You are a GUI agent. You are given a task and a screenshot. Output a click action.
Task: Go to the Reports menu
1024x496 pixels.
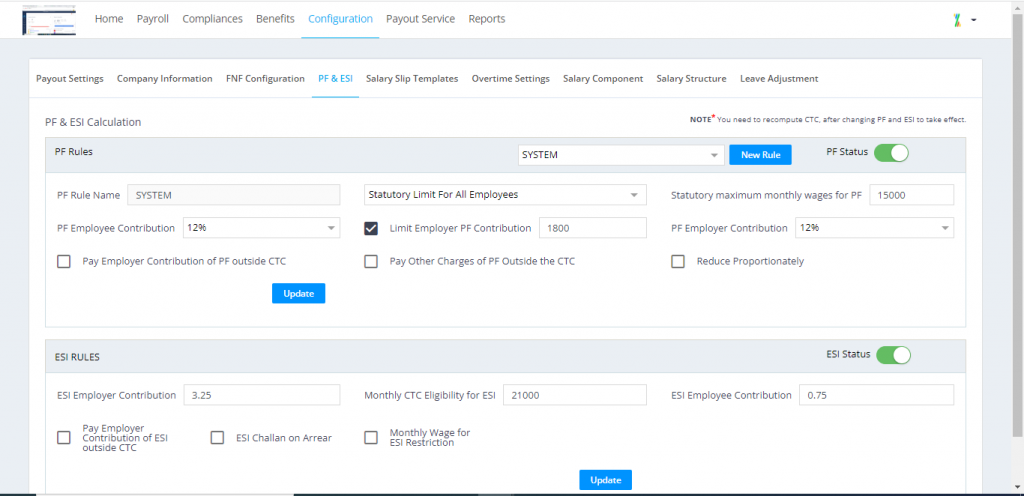click(487, 19)
